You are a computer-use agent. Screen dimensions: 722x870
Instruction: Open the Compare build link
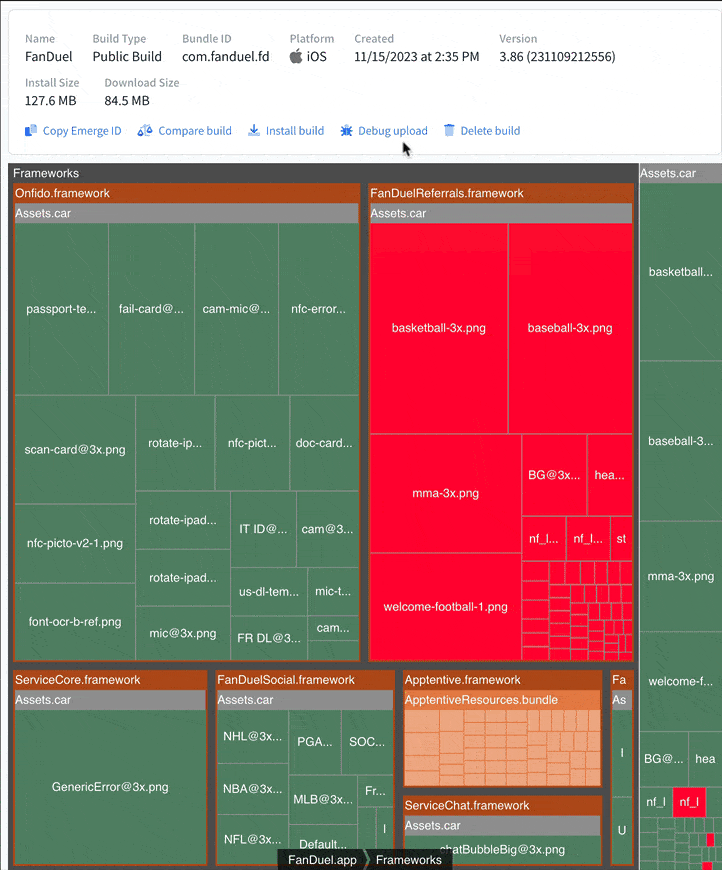(x=194, y=131)
